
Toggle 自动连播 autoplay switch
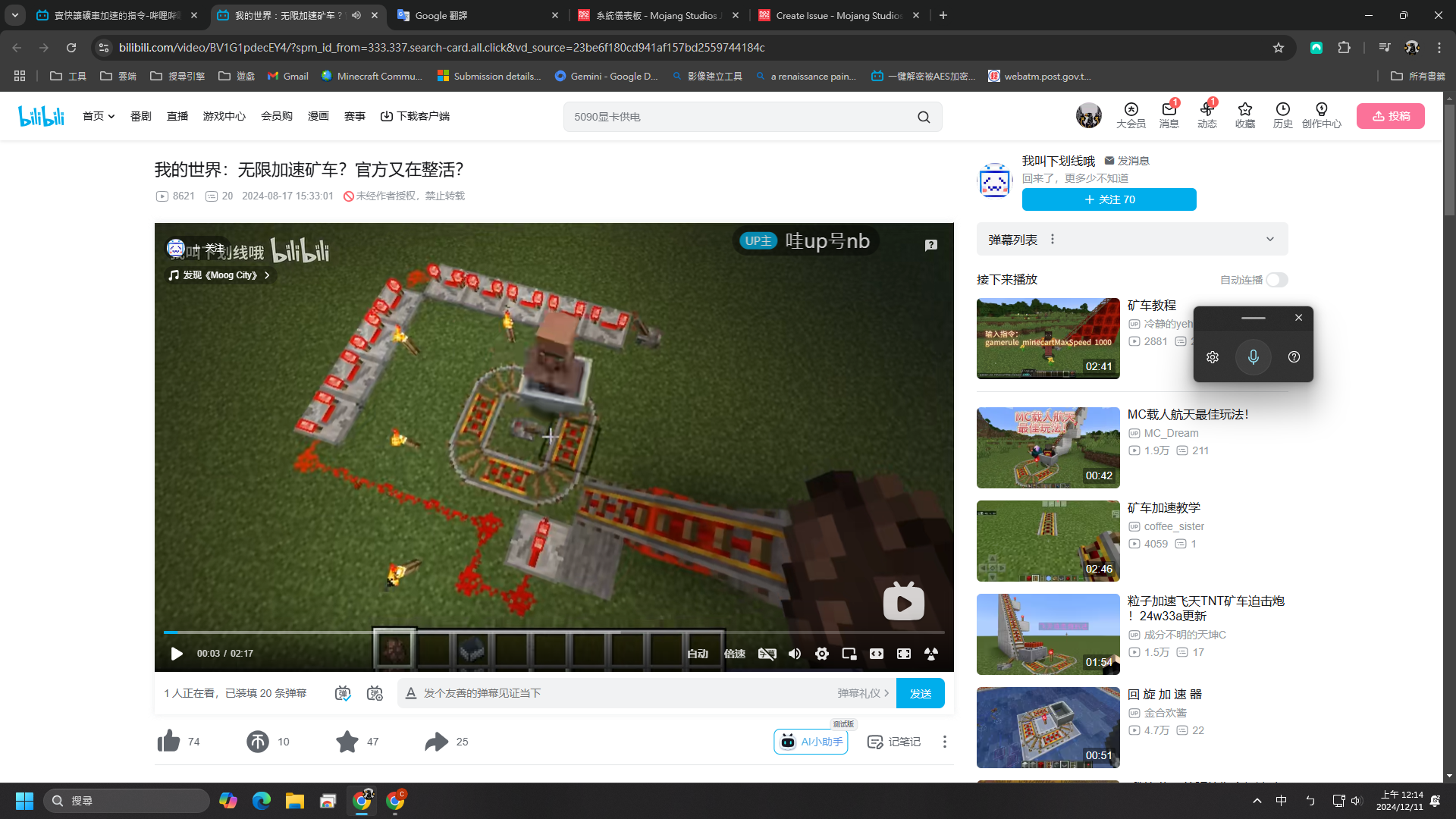pyautogui.click(x=1277, y=280)
